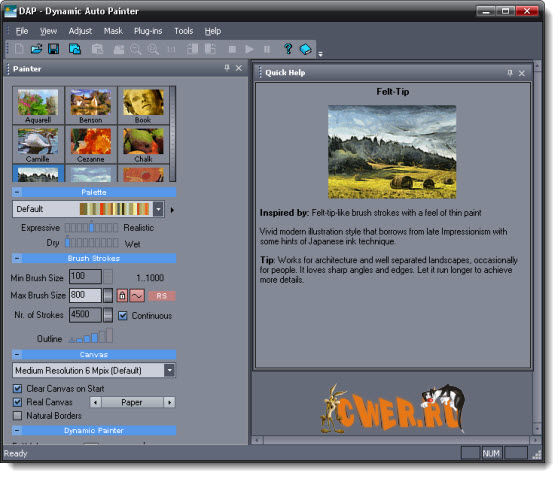Adjust the Dry to Wet slider
560x478 pixels.
(91, 243)
